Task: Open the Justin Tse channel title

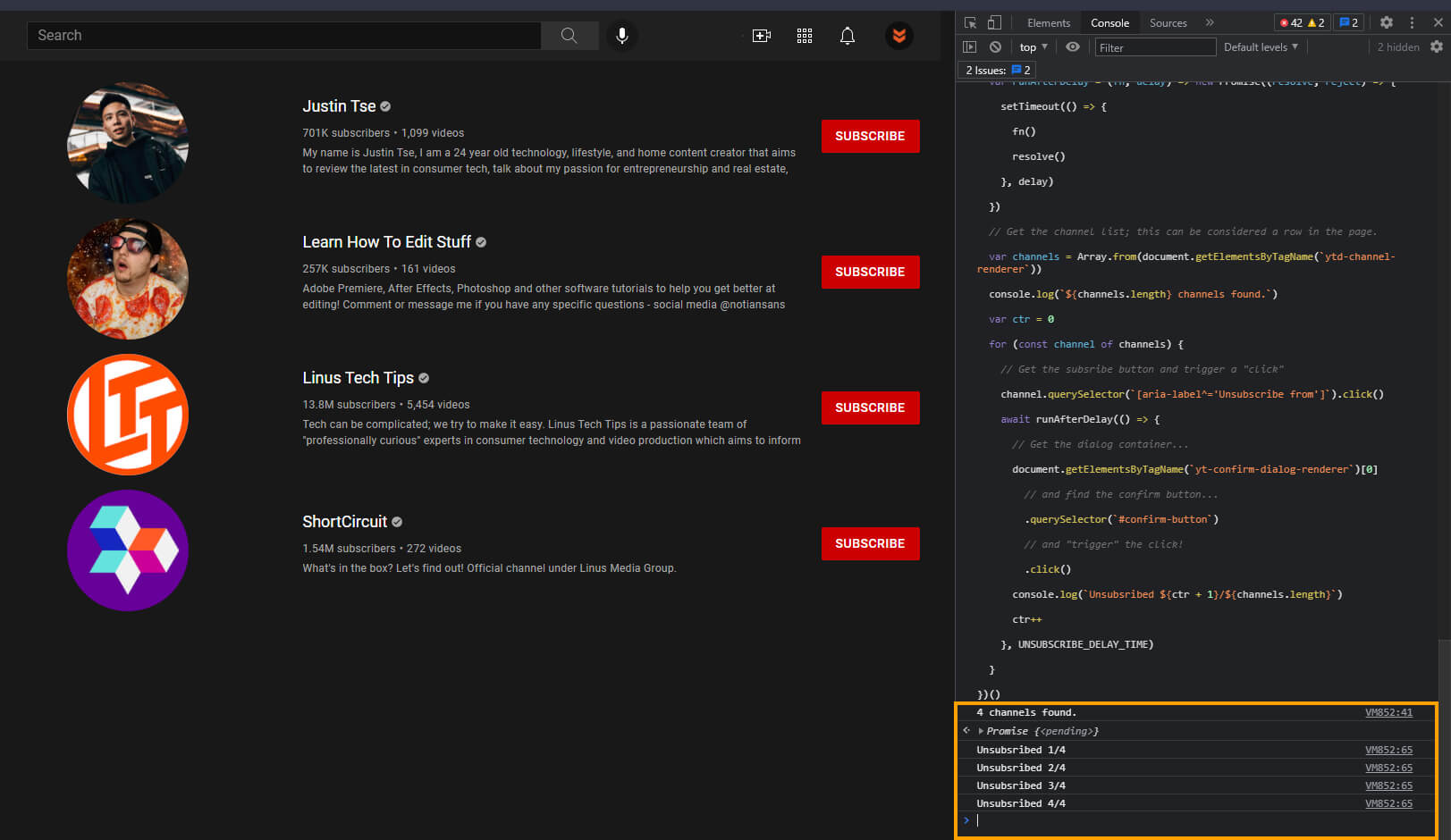Action: tap(339, 106)
